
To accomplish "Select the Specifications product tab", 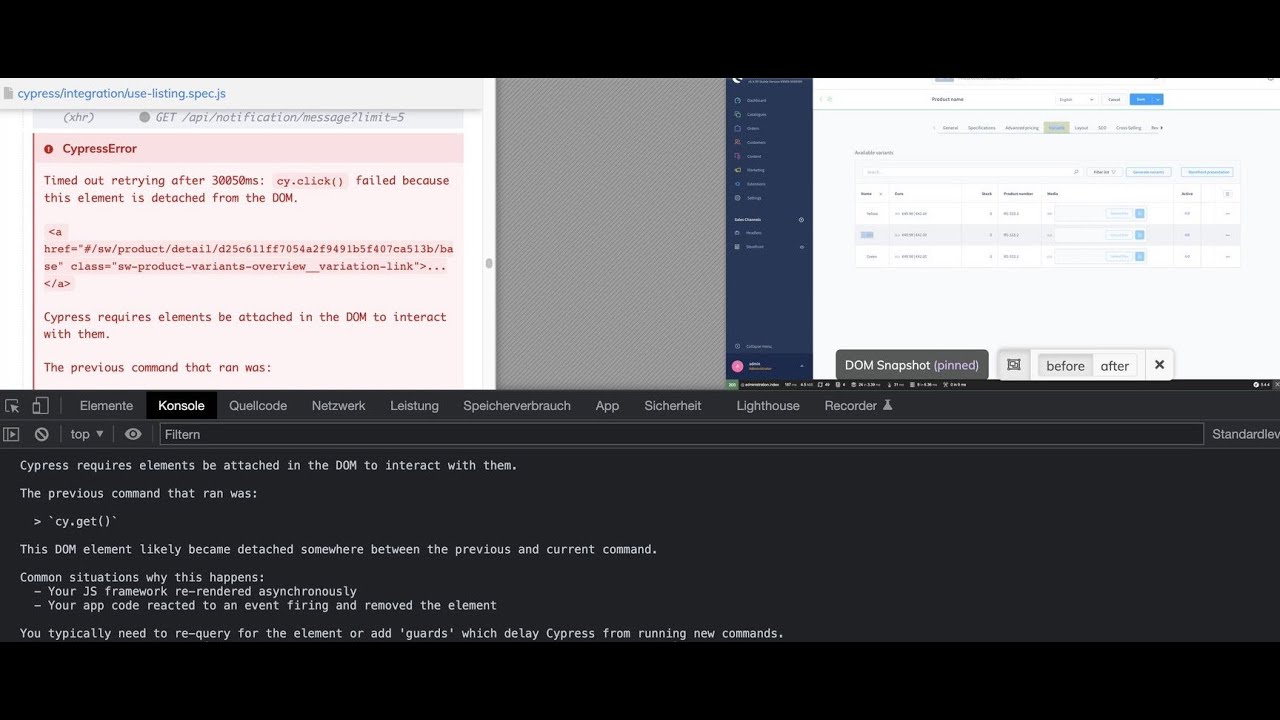I will click(981, 128).
